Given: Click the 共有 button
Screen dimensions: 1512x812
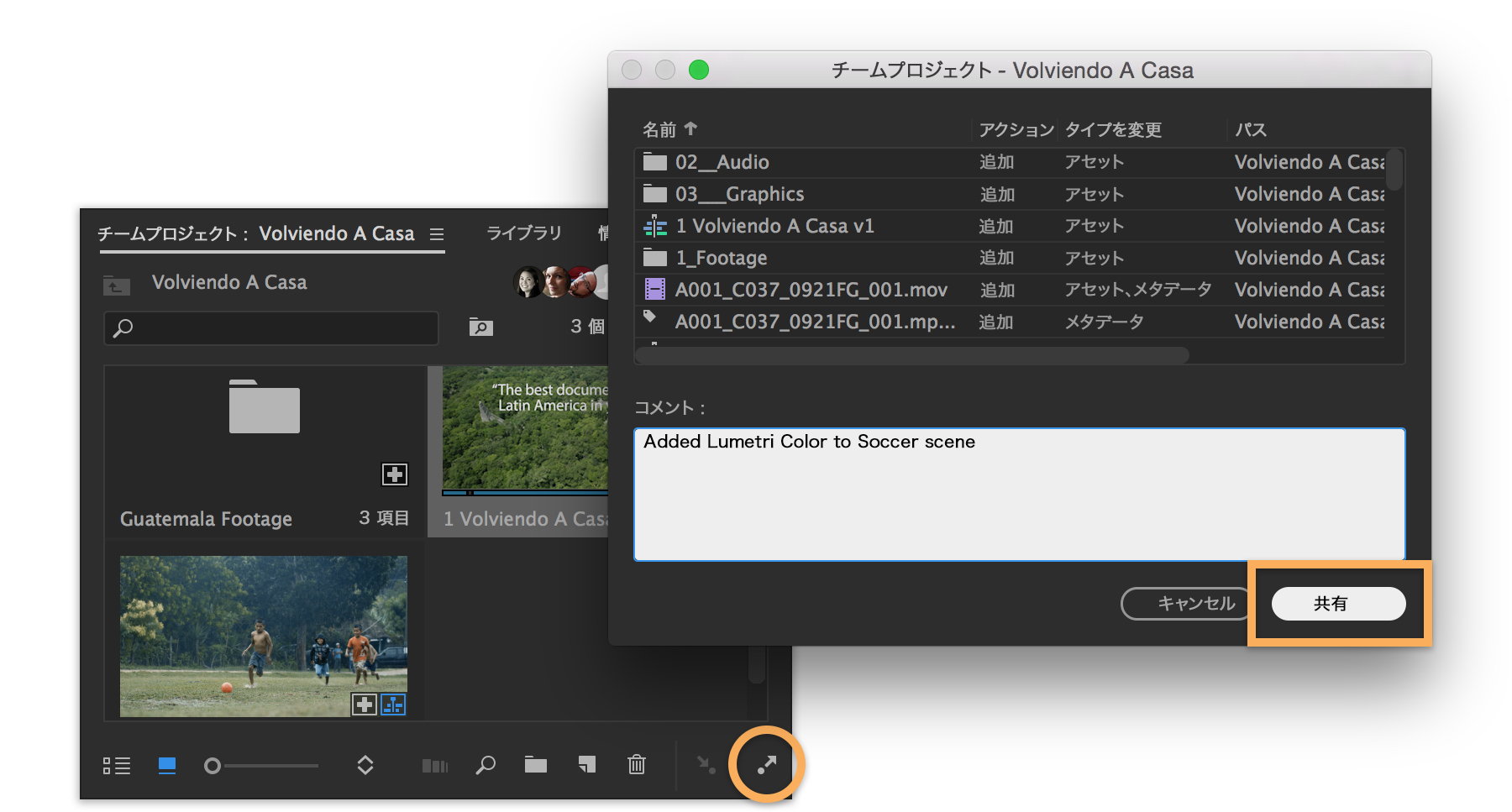Looking at the screenshot, I should [x=1338, y=604].
